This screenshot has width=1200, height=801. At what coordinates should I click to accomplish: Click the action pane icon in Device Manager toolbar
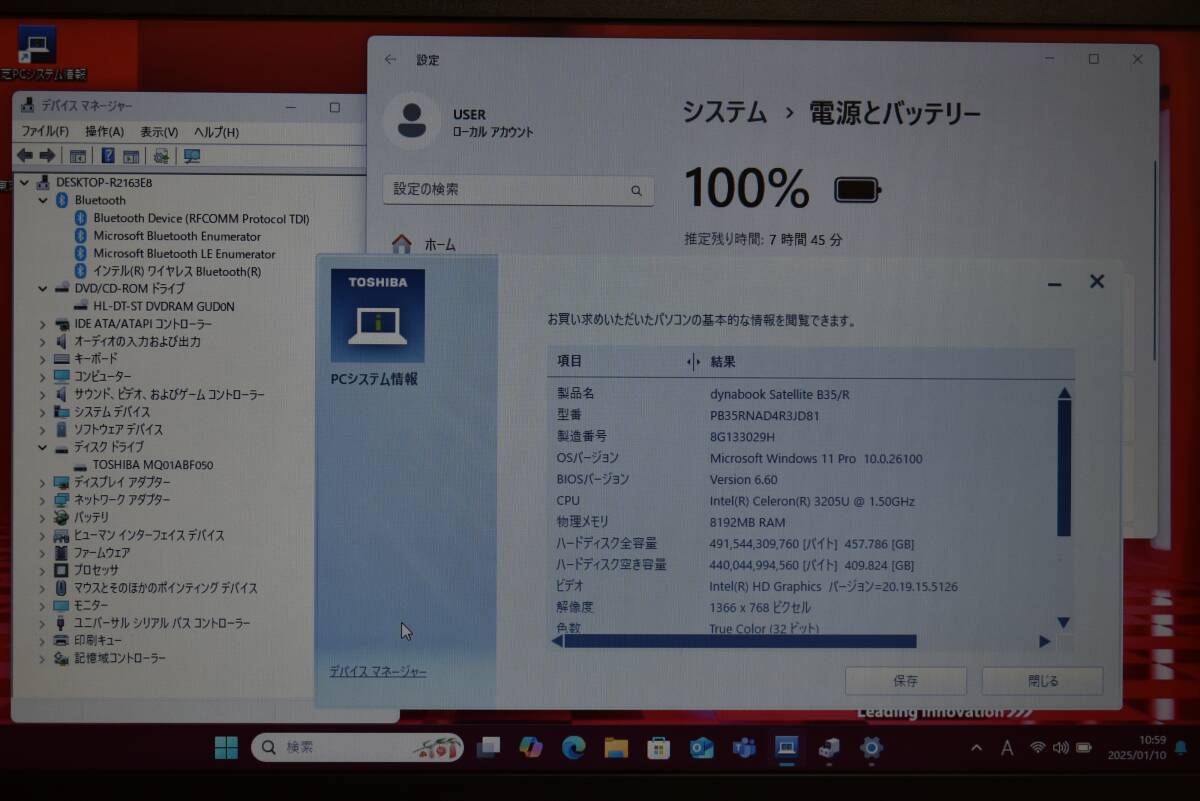[130, 156]
